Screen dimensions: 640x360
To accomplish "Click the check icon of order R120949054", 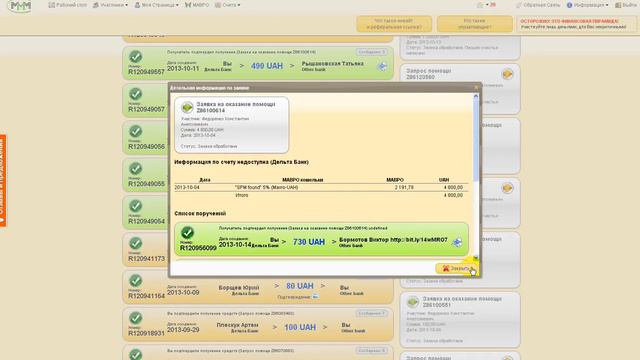I will coord(136,206).
